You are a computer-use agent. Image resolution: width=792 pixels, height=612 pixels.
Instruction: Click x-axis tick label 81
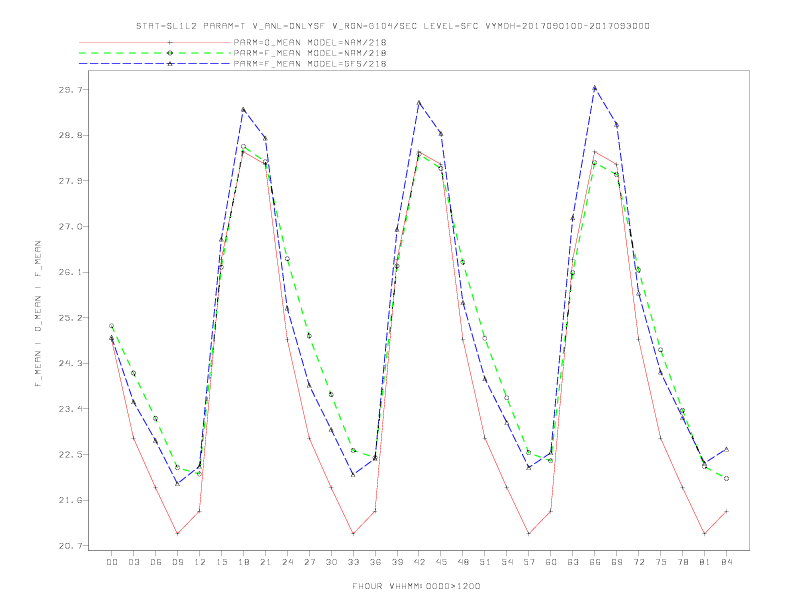pyautogui.click(x=705, y=562)
